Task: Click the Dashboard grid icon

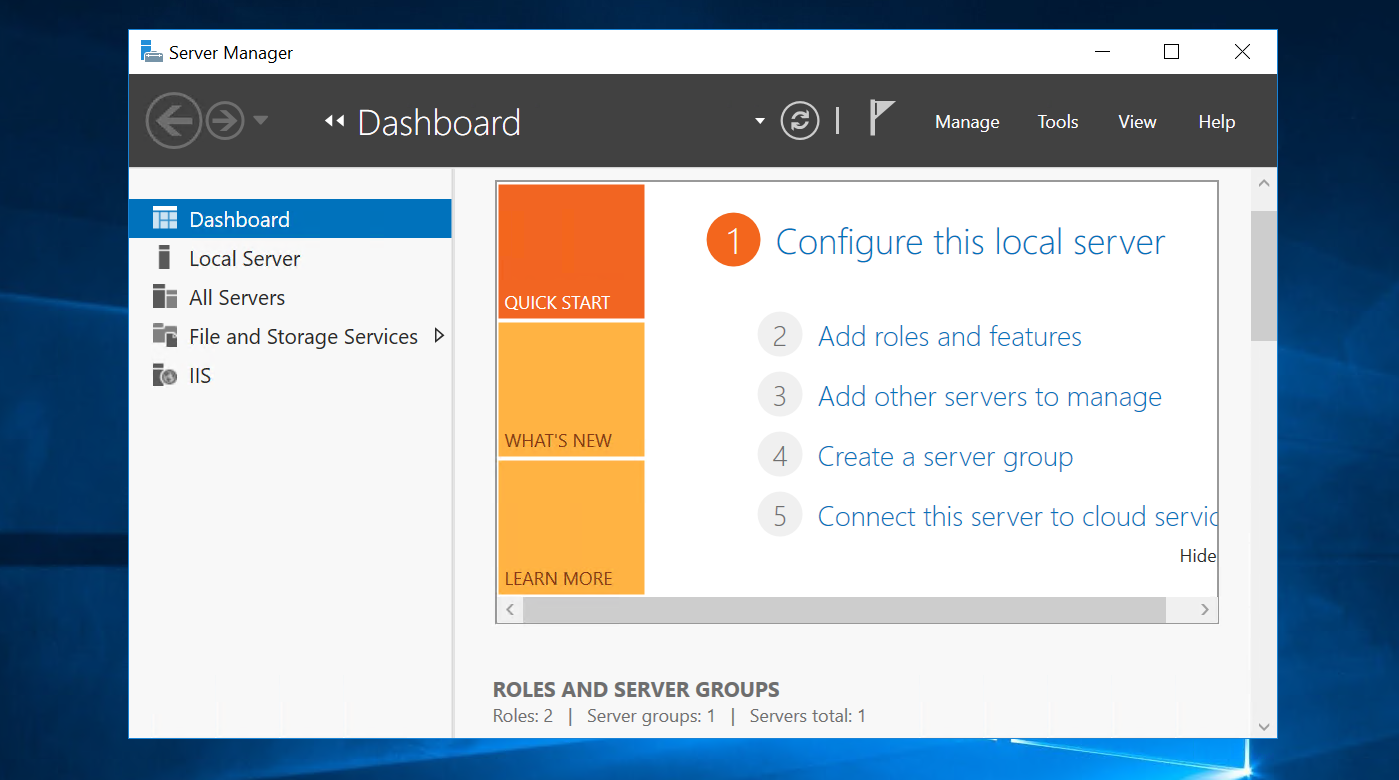Action: point(165,219)
